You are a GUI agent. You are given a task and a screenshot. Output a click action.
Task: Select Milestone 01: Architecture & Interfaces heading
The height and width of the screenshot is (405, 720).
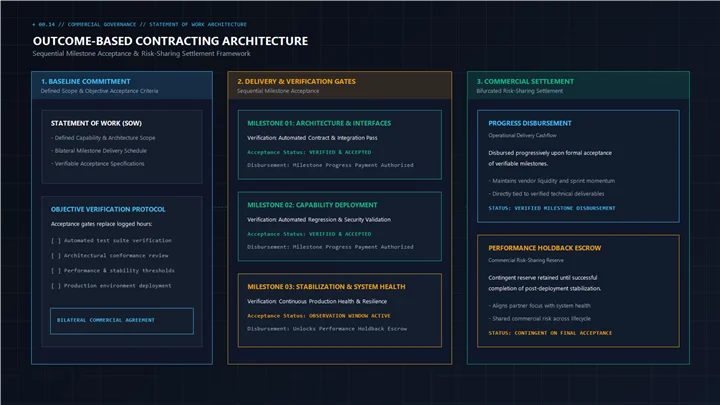click(319, 123)
